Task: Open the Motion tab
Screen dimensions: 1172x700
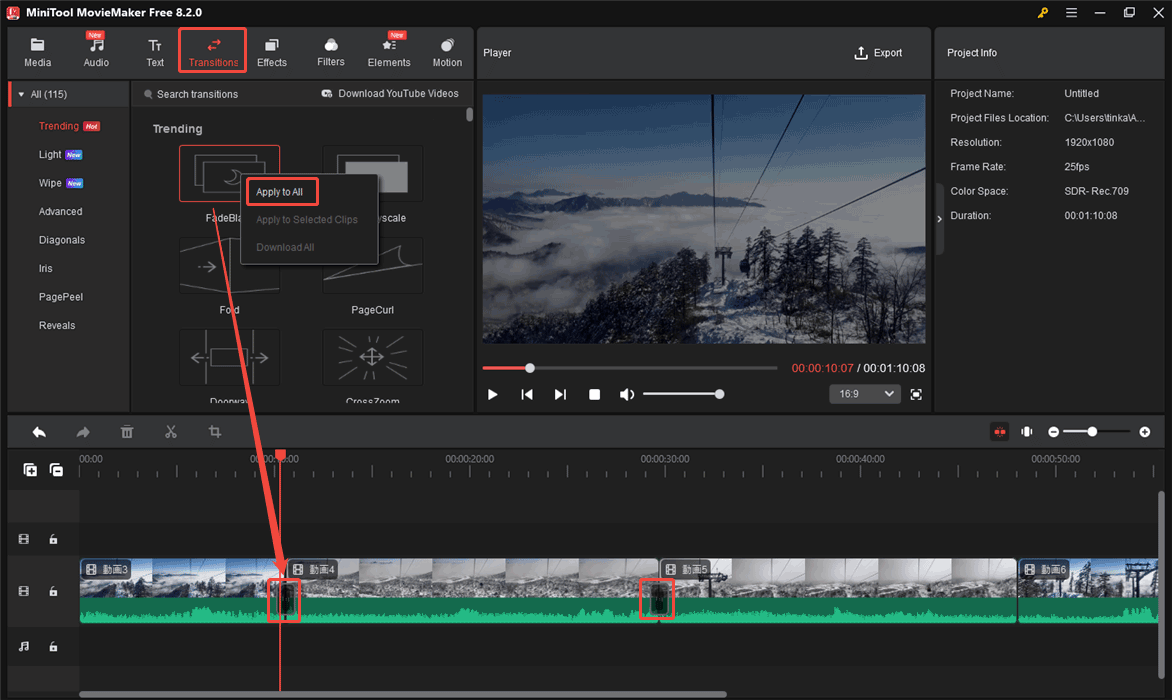Action: coord(447,52)
